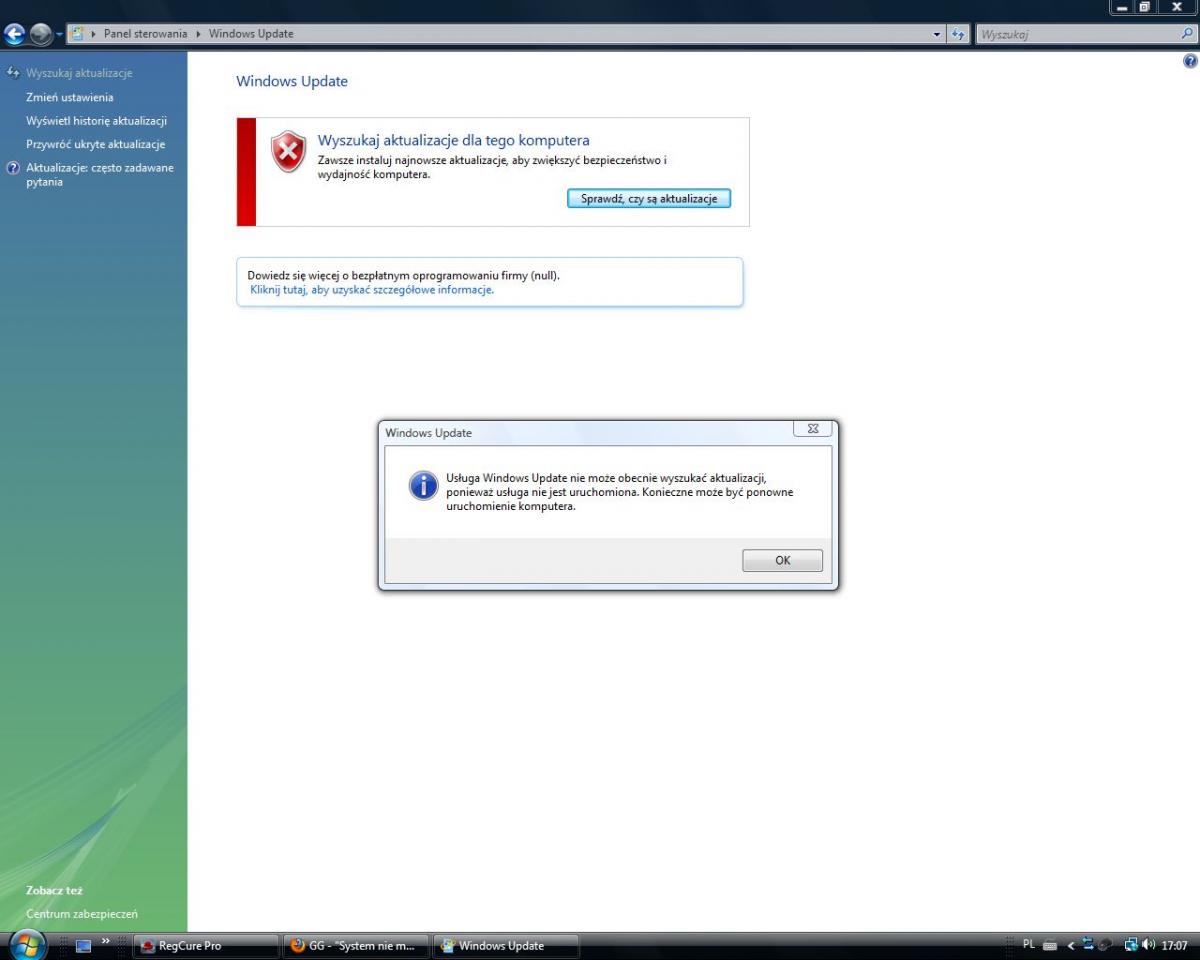This screenshot has height=960, width=1200.
Task: Click the blue information icon in the dialog
Action: click(423, 485)
